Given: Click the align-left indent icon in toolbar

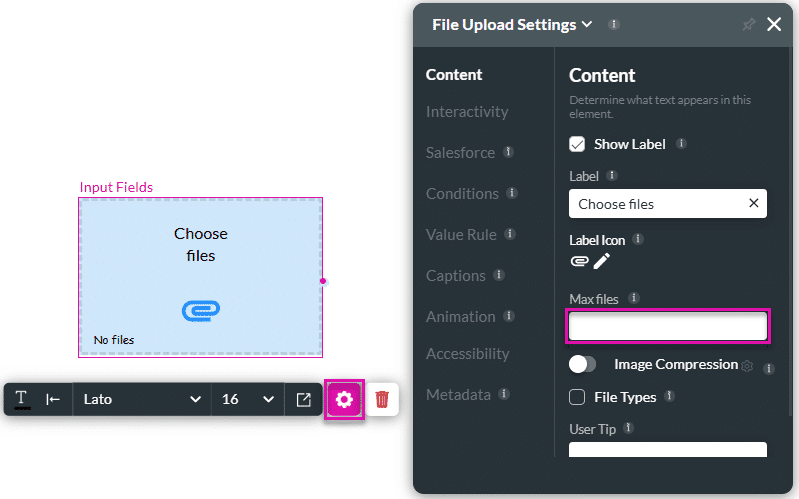Looking at the screenshot, I should click(x=53, y=399).
